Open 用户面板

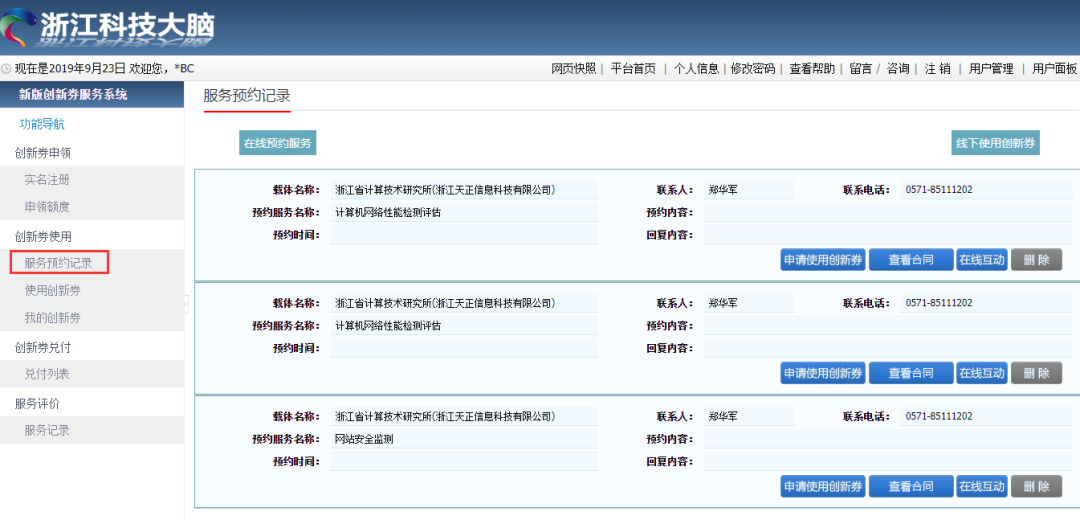pos(1054,69)
